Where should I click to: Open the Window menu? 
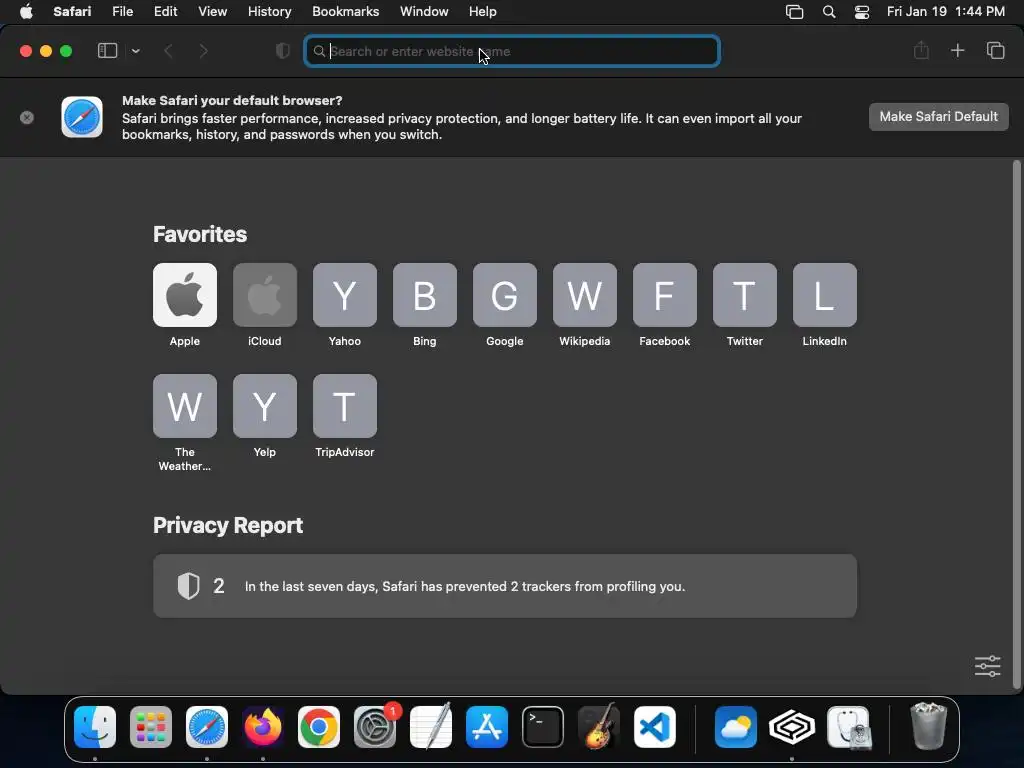point(424,11)
